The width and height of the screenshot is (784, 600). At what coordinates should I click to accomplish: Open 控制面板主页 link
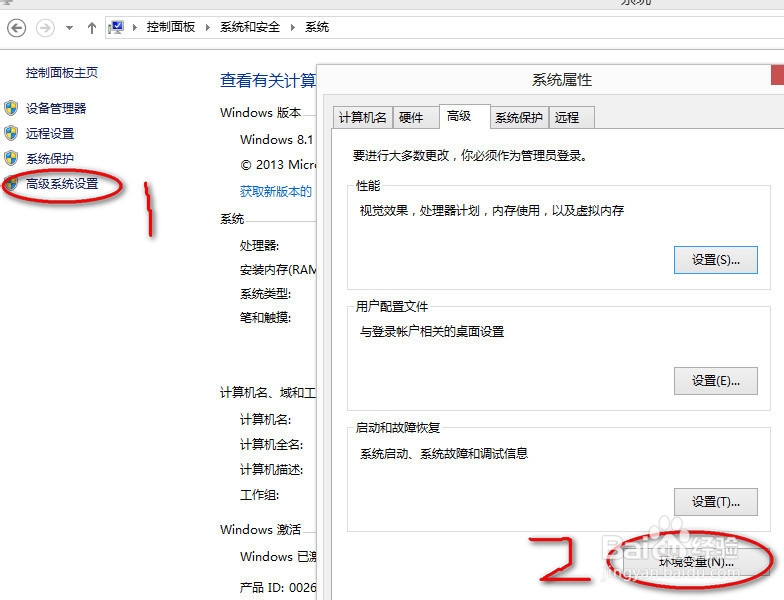tap(62, 72)
